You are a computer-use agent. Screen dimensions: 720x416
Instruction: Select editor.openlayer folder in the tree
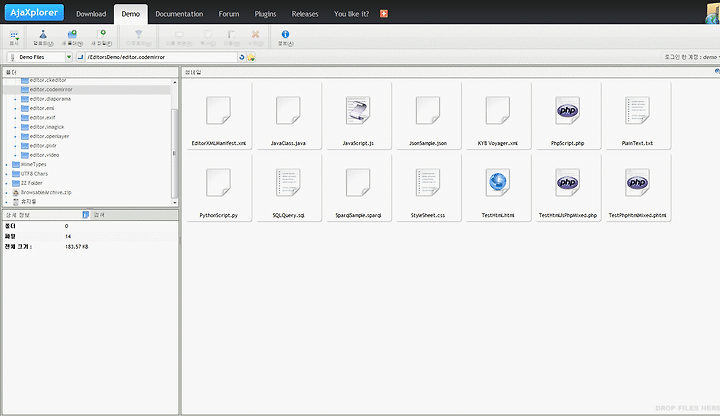coord(49,136)
